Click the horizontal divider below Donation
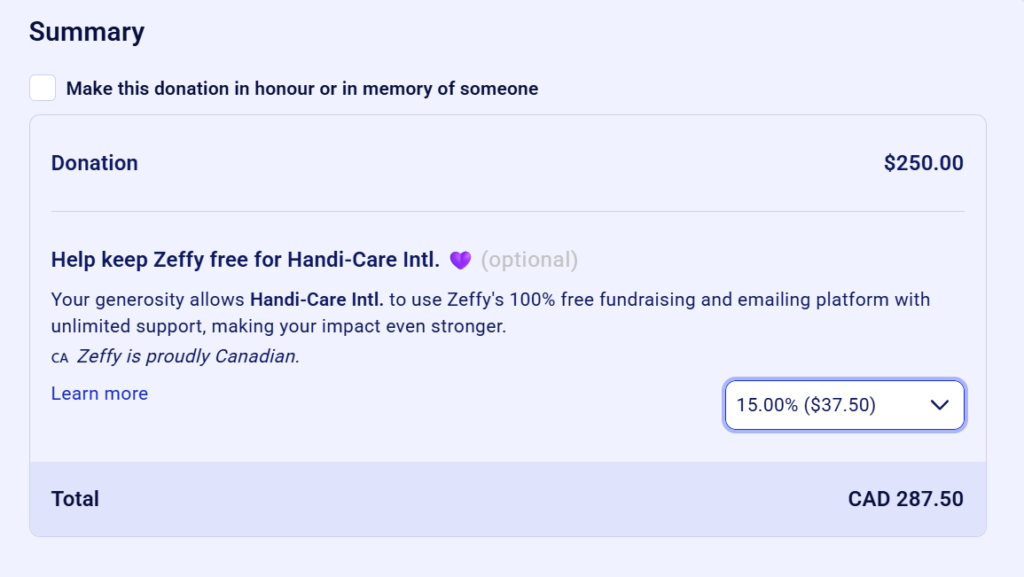This screenshot has height=577, width=1024. point(507,211)
